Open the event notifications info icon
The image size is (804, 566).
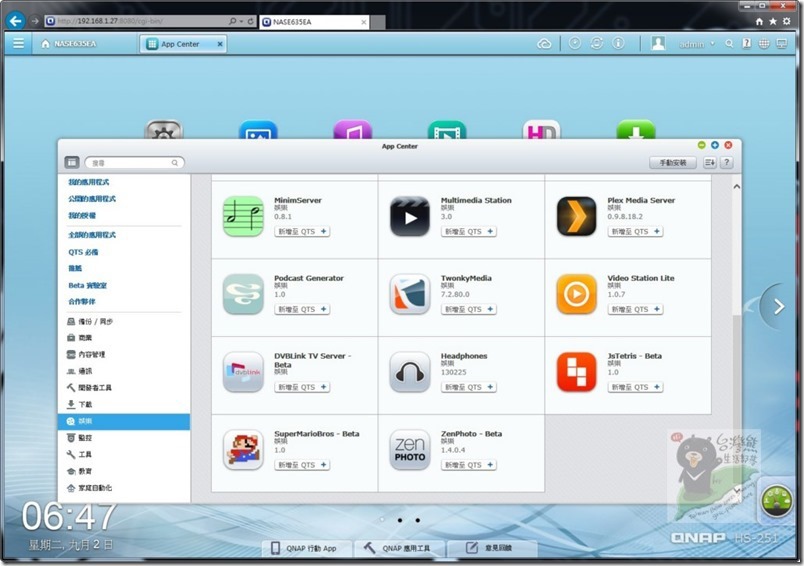tap(618, 44)
